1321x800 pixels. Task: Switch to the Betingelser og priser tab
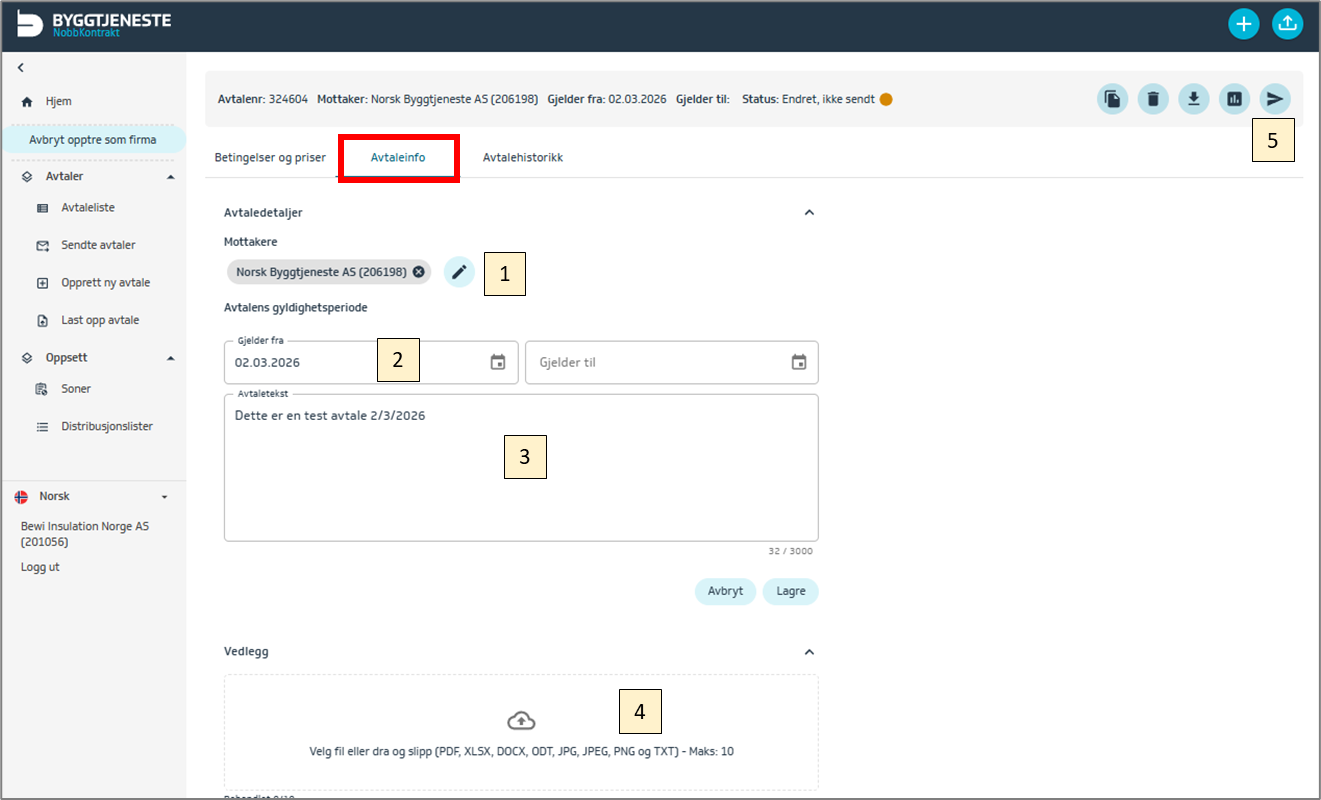[270, 158]
